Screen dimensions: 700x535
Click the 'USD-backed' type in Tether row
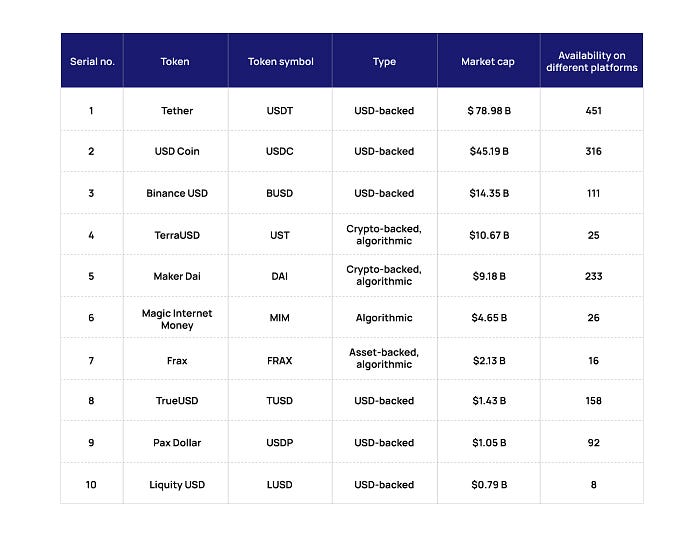(x=384, y=111)
